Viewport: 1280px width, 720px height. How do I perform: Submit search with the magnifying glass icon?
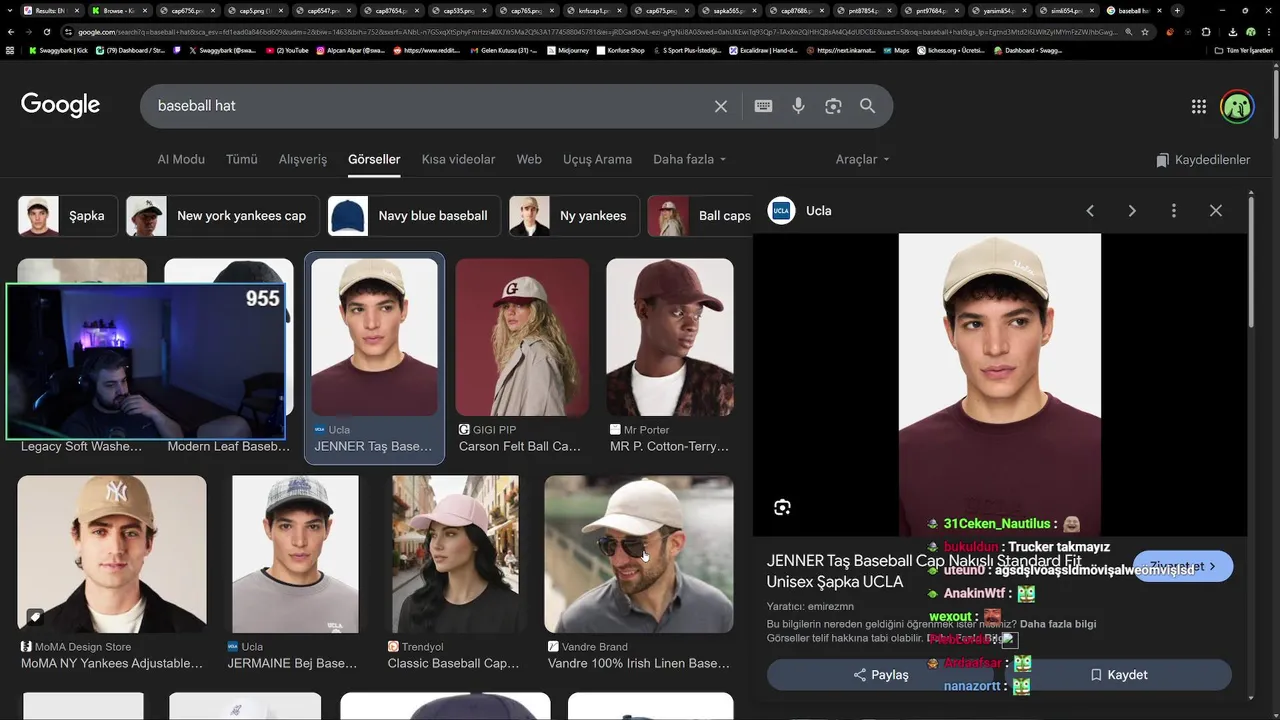tap(868, 106)
